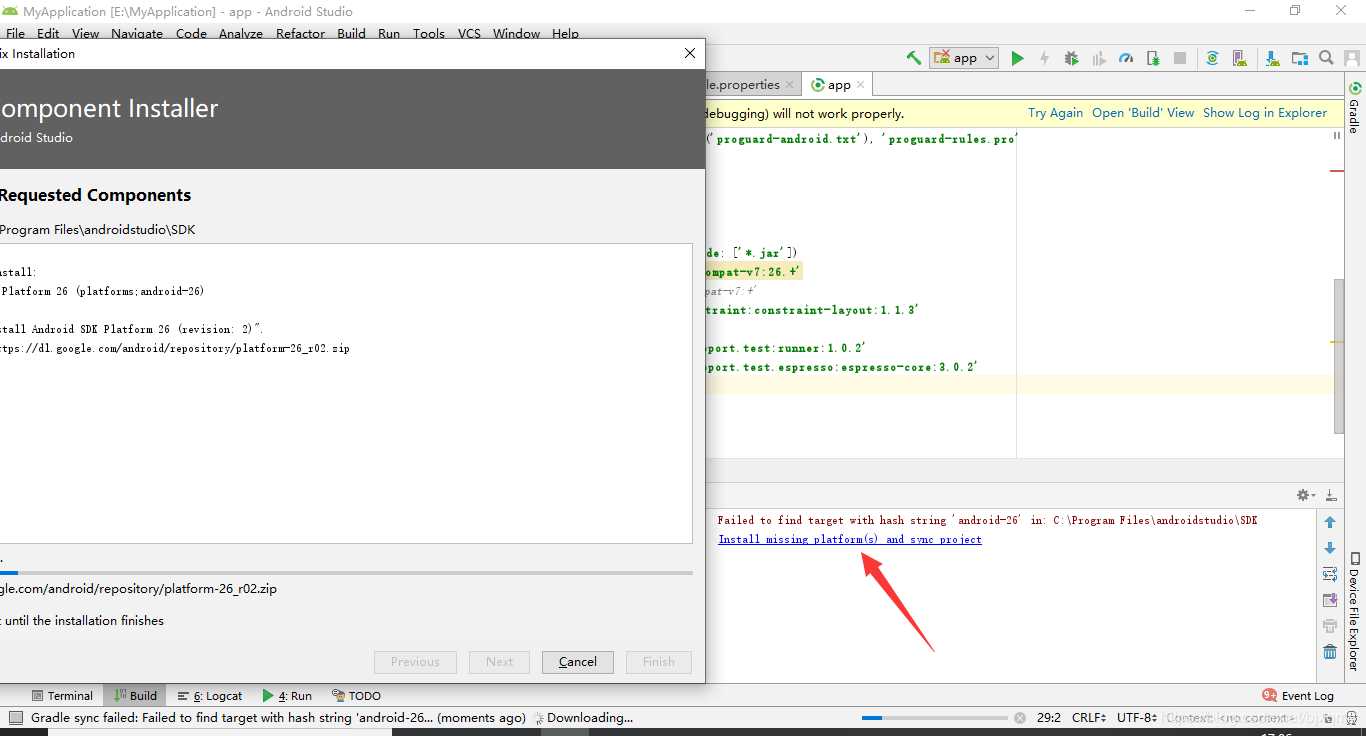Change UTF-8 file encoding in status bar
This screenshot has width=1366, height=736.
tap(1137, 717)
